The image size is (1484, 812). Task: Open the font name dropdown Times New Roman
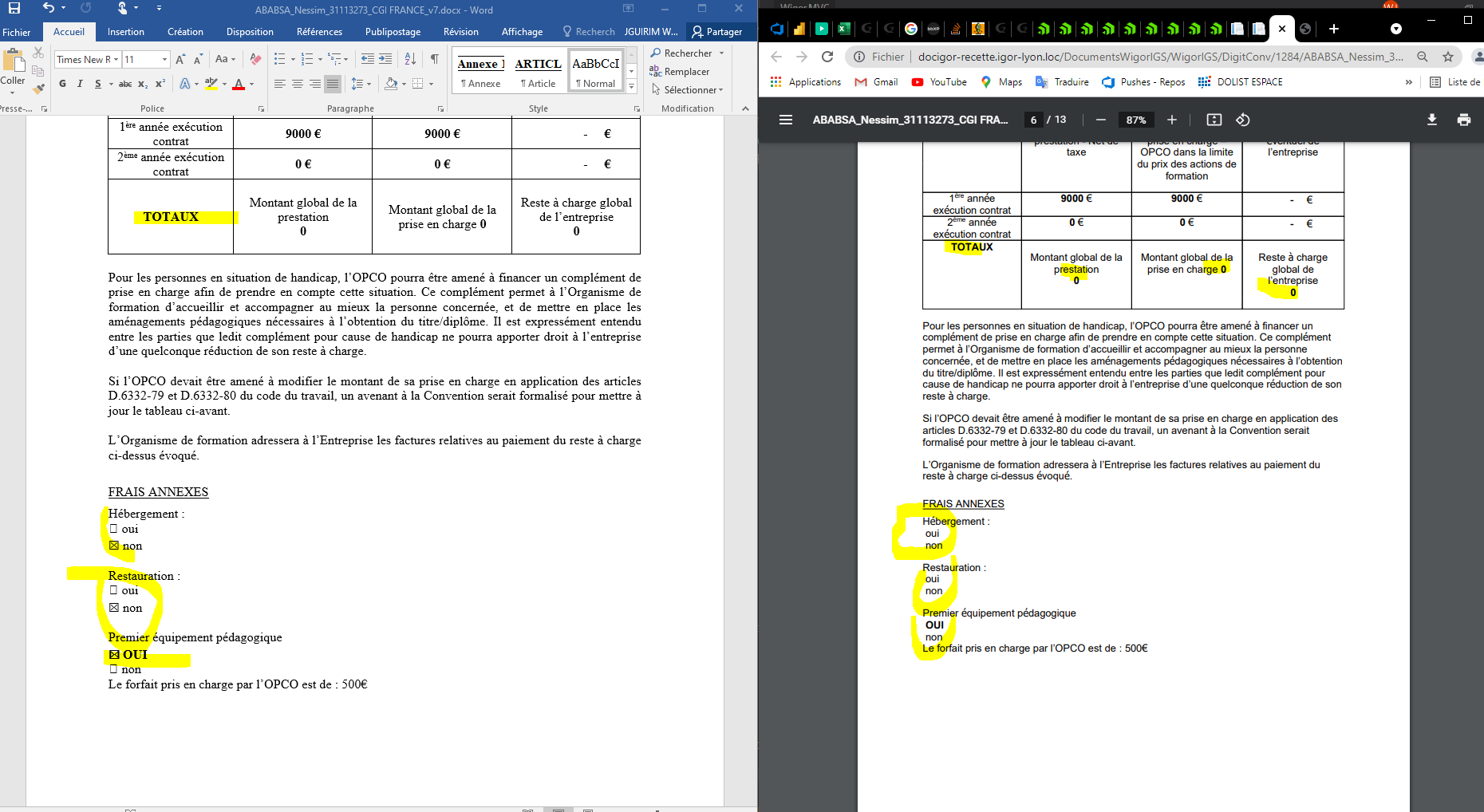pos(116,60)
